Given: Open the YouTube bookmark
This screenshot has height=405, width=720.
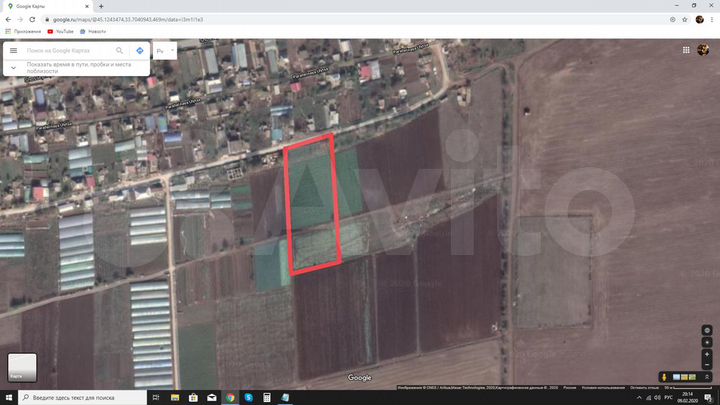Looking at the screenshot, I should click(61, 32).
